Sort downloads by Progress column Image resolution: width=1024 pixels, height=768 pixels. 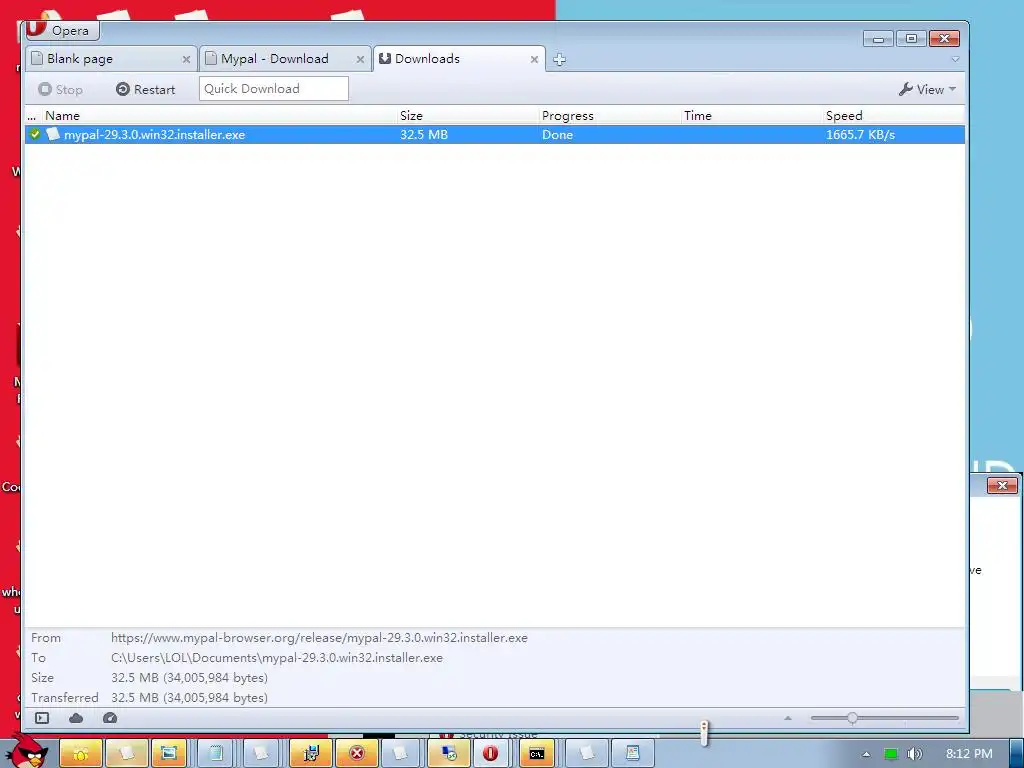610,116
